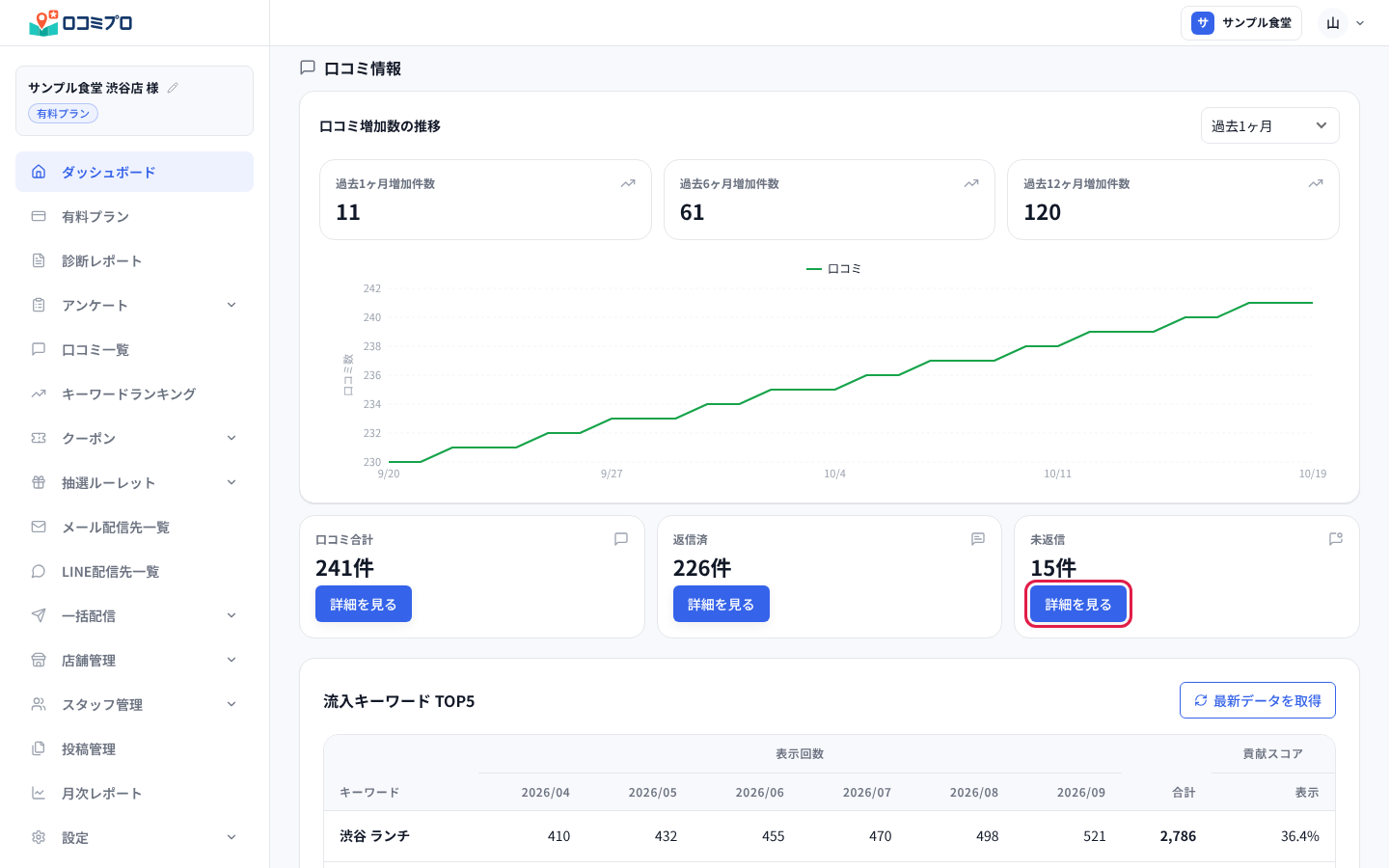The image size is (1389, 868).
Task: Click the chart icon beside 月次レポート
Action: coord(39,793)
